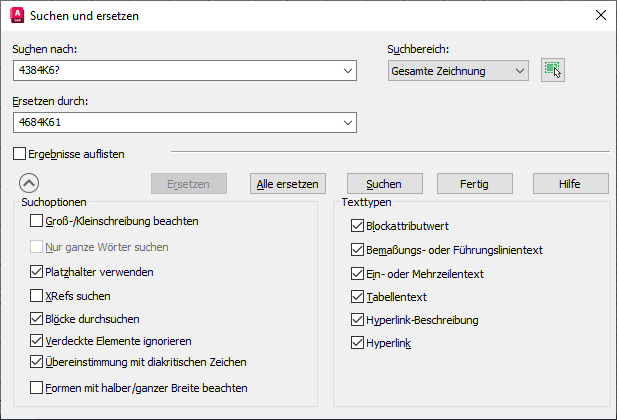The height and width of the screenshot is (420, 617).
Task: Uncheck Blöcke durchsuchen option
Action: [x=37, y=319]
